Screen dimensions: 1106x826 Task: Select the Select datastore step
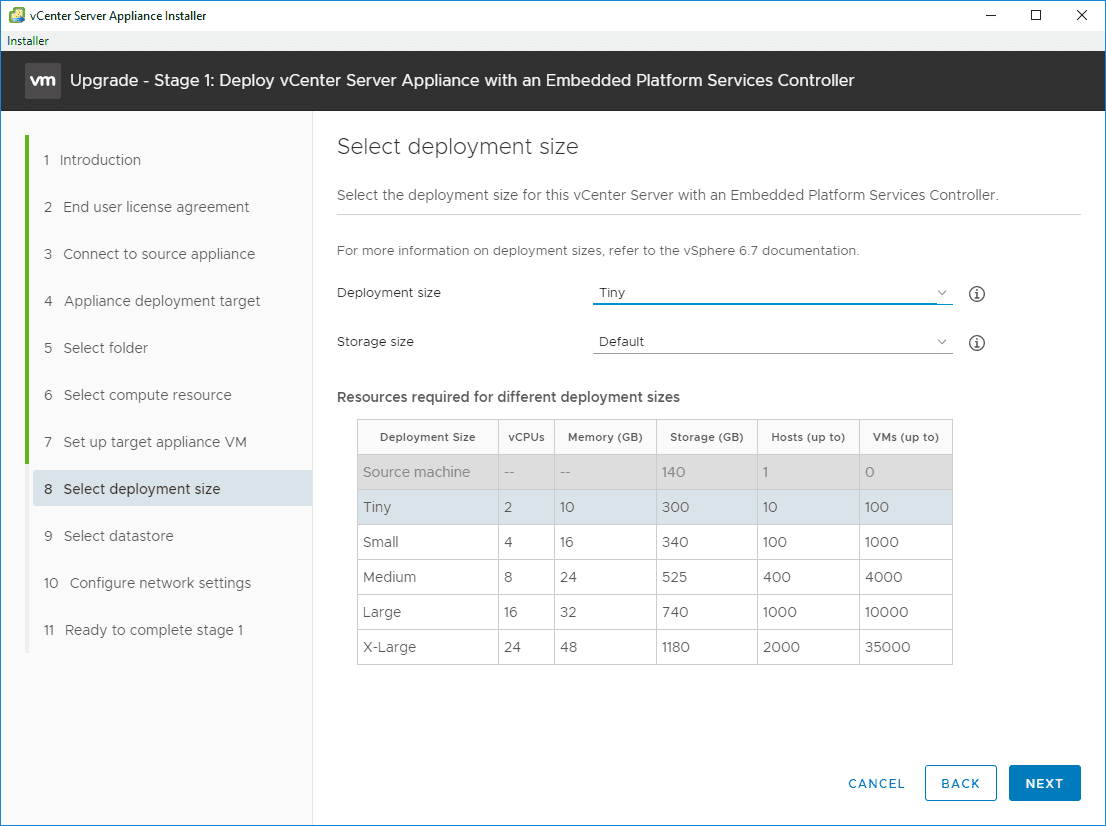pos(124,536)
